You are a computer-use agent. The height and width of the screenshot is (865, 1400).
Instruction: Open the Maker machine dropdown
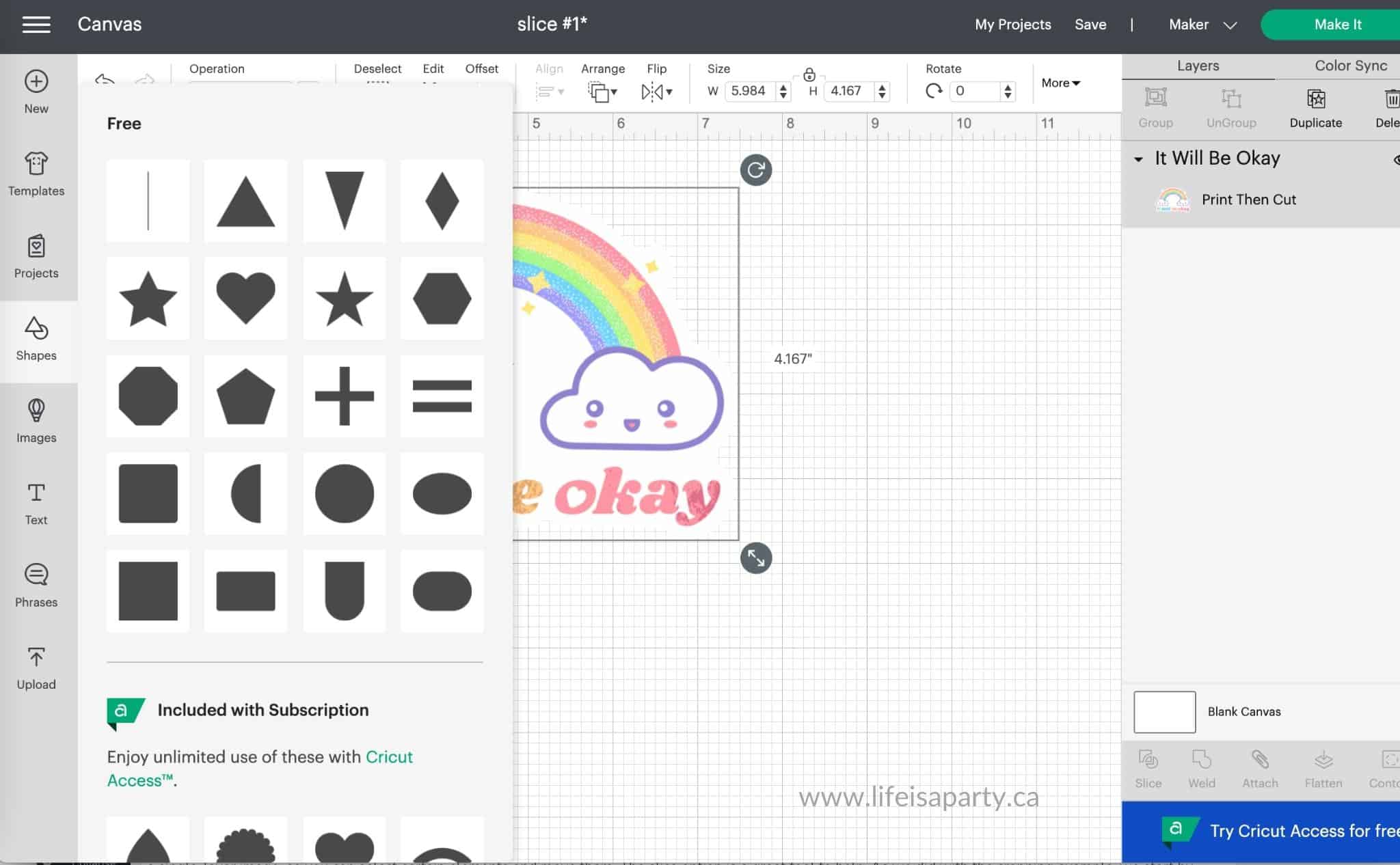(x=1202, y=25)
